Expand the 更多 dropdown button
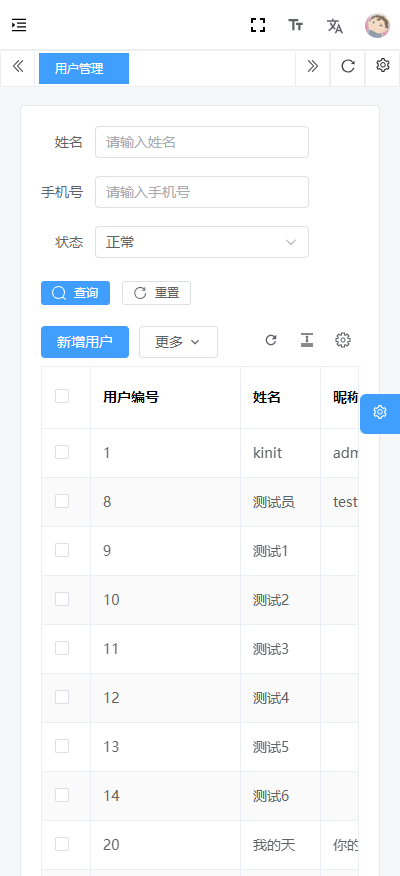Image resolution: width=400 pixels, height=876 pixels. [178, 342]
